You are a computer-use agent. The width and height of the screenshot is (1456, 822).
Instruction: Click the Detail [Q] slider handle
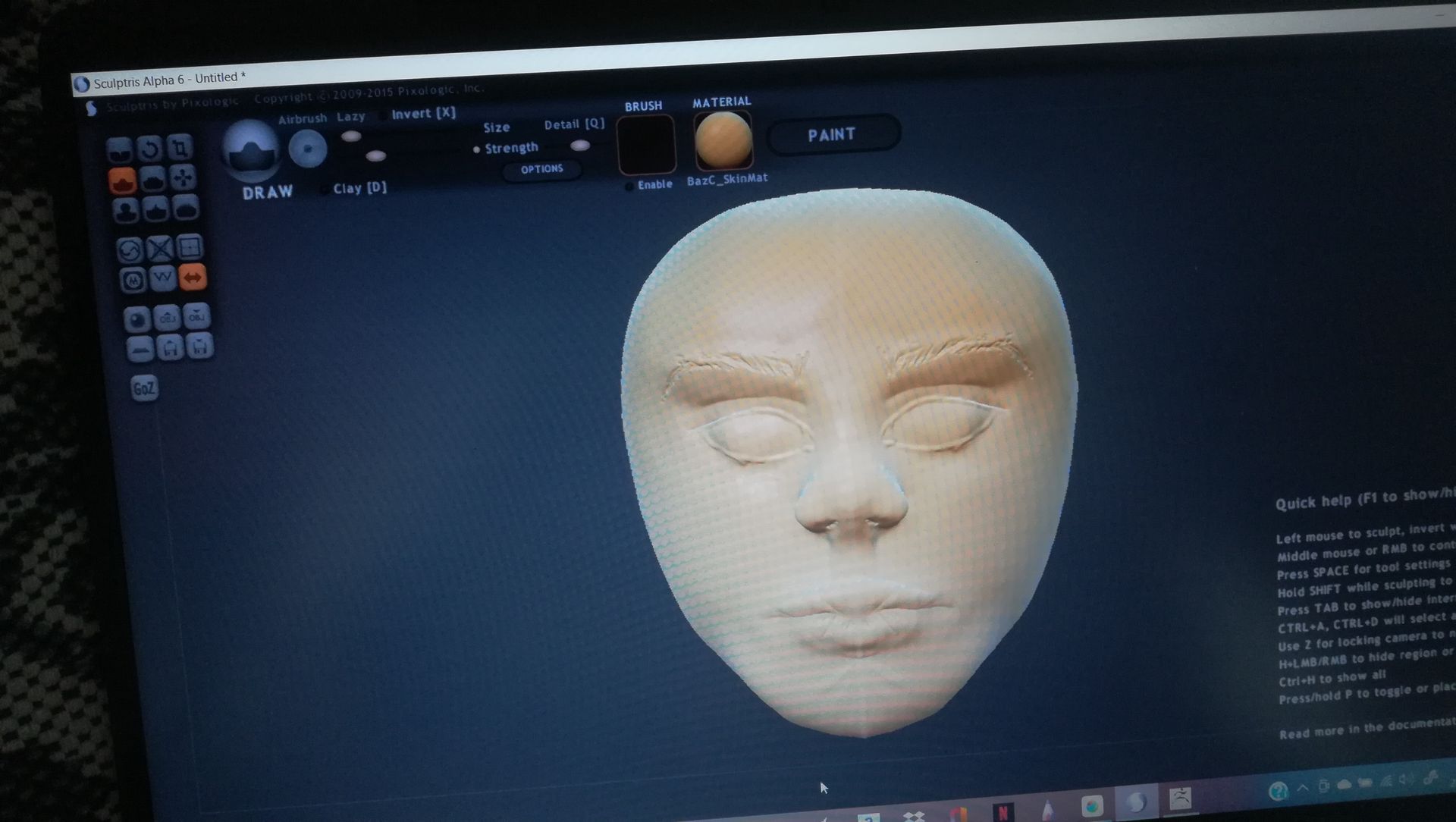tap(580, 146)
